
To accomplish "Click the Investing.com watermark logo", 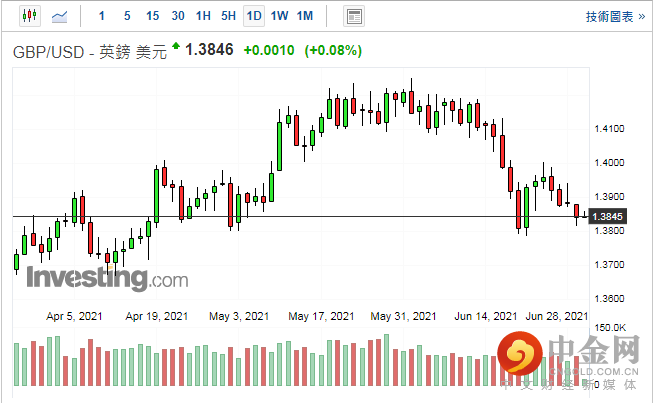I will point(105,277).
